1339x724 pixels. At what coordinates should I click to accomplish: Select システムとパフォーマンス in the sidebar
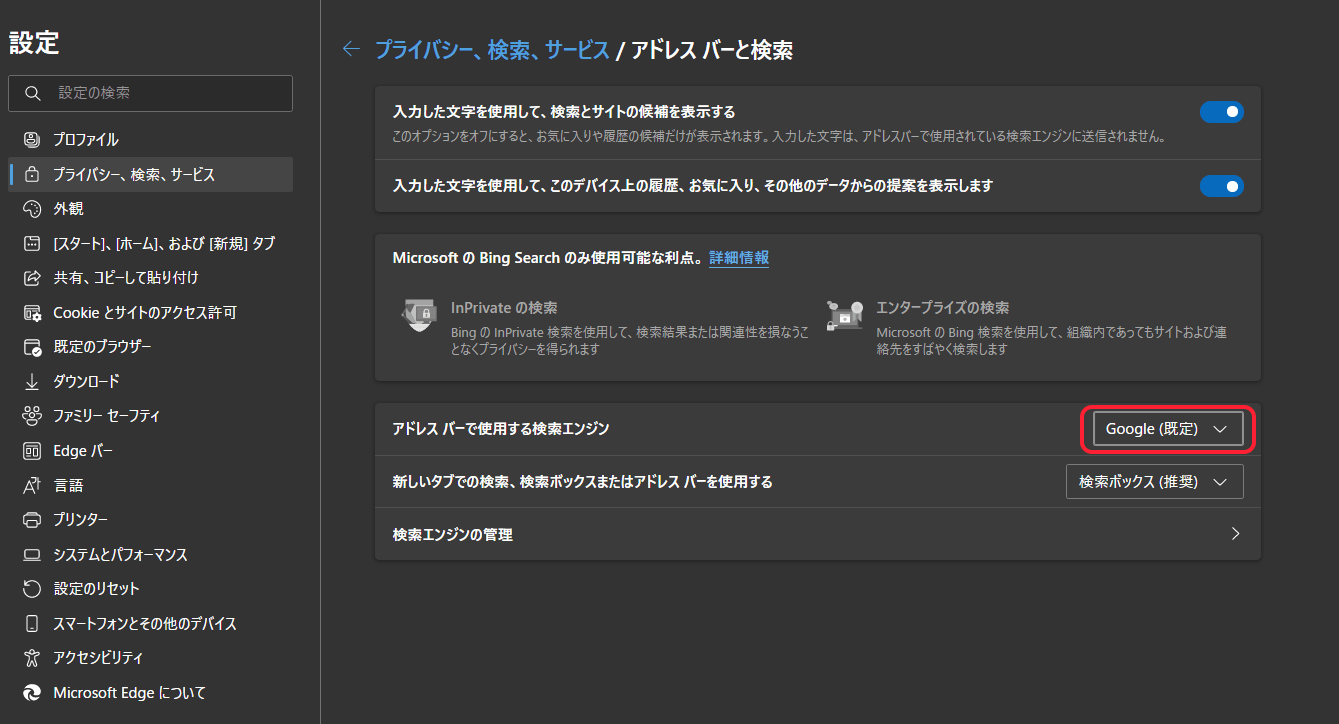coord(120,555)
